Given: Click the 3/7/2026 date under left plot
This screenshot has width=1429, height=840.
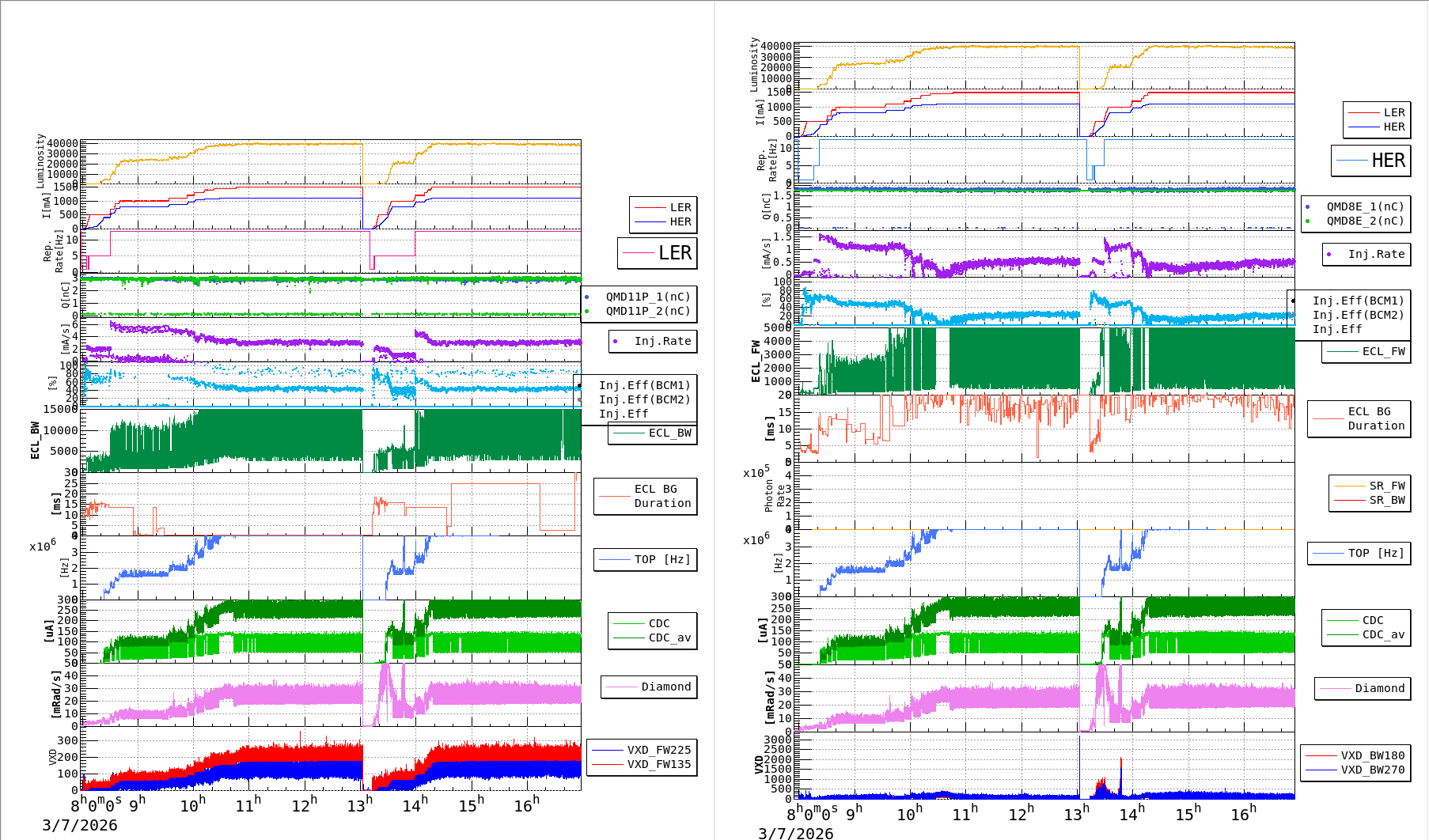Looking at the screenshot, I should (x=79, y=825).
